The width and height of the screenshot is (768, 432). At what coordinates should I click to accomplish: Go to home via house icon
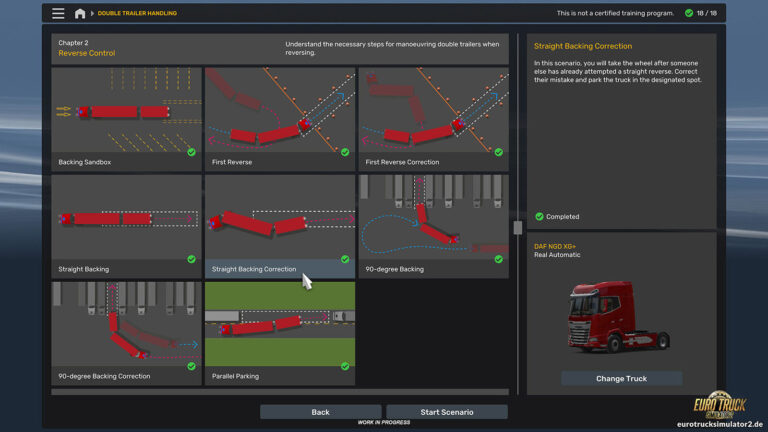80,14
